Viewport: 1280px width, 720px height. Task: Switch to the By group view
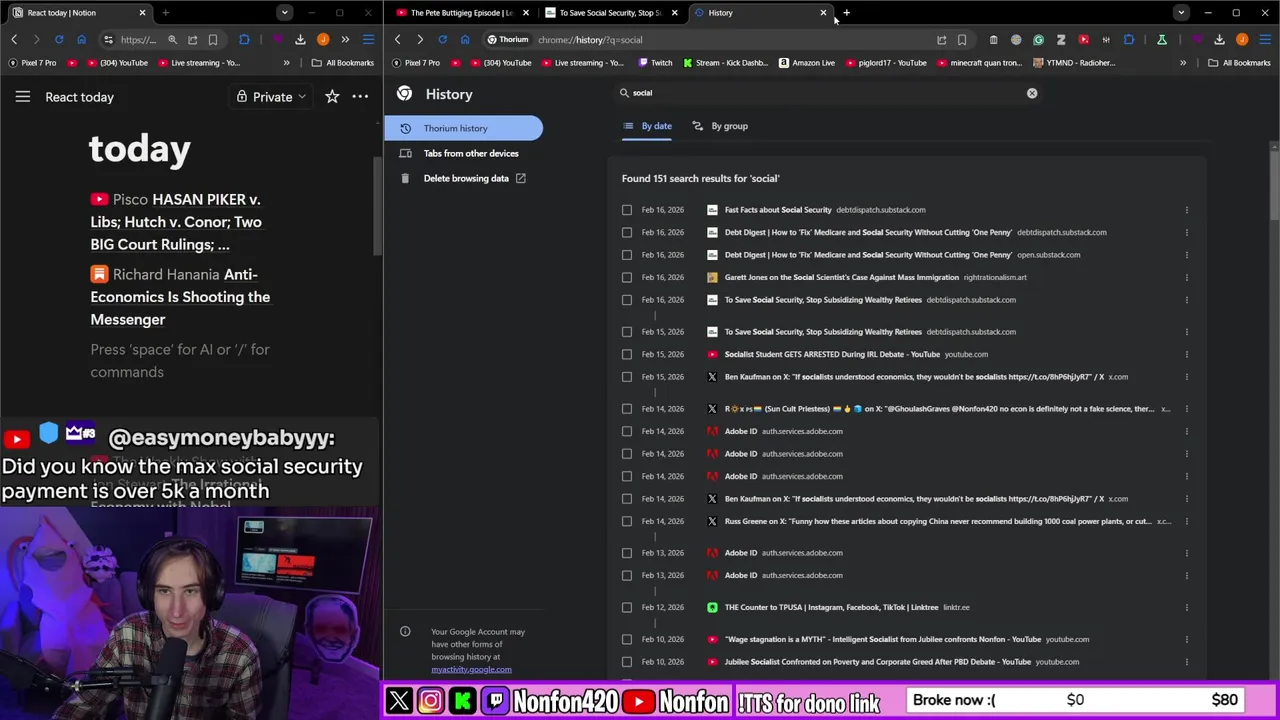pyautogui.click(x=720, y=126)
